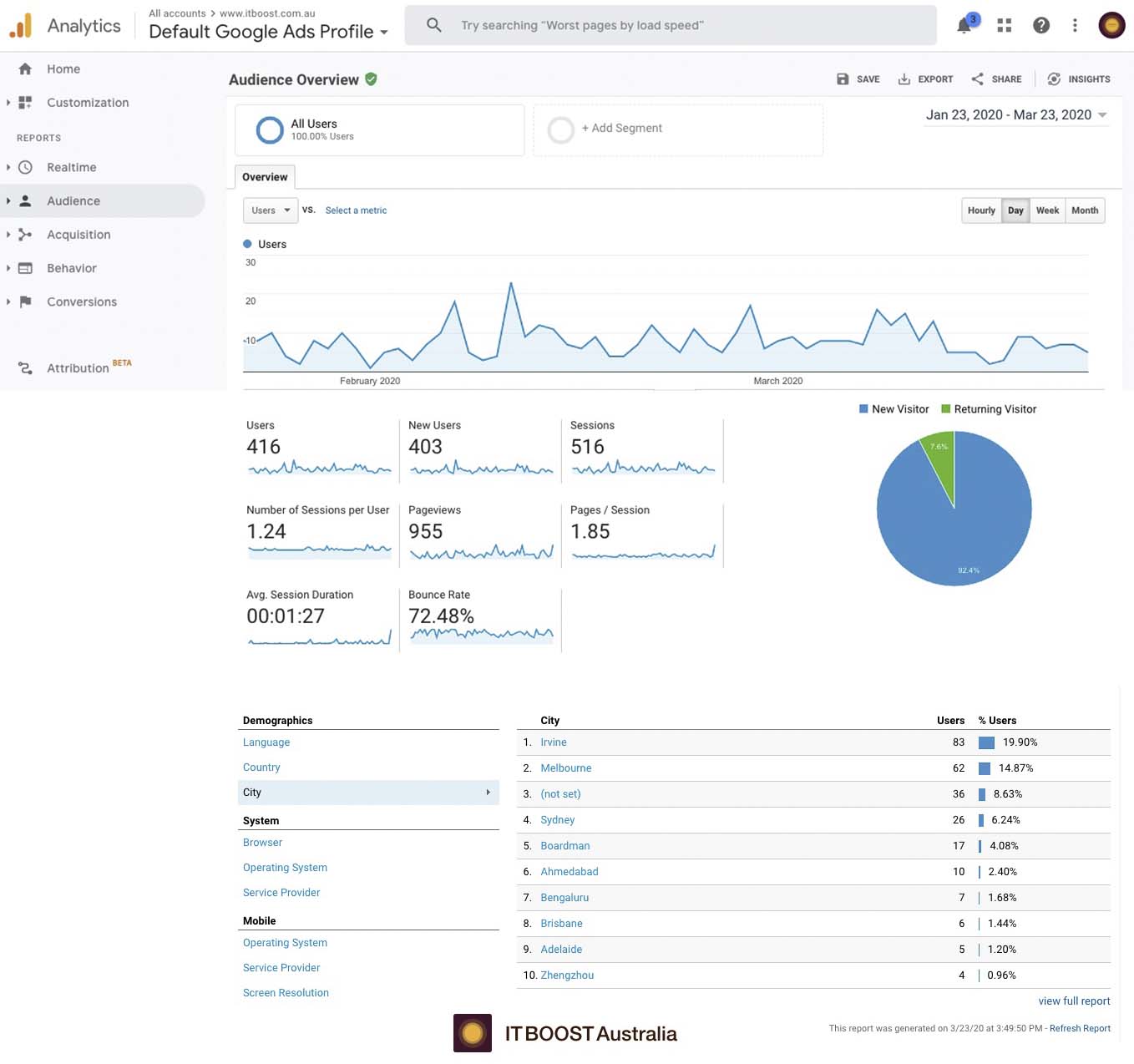Open the Conversions report via flag icon

point(25,301)
